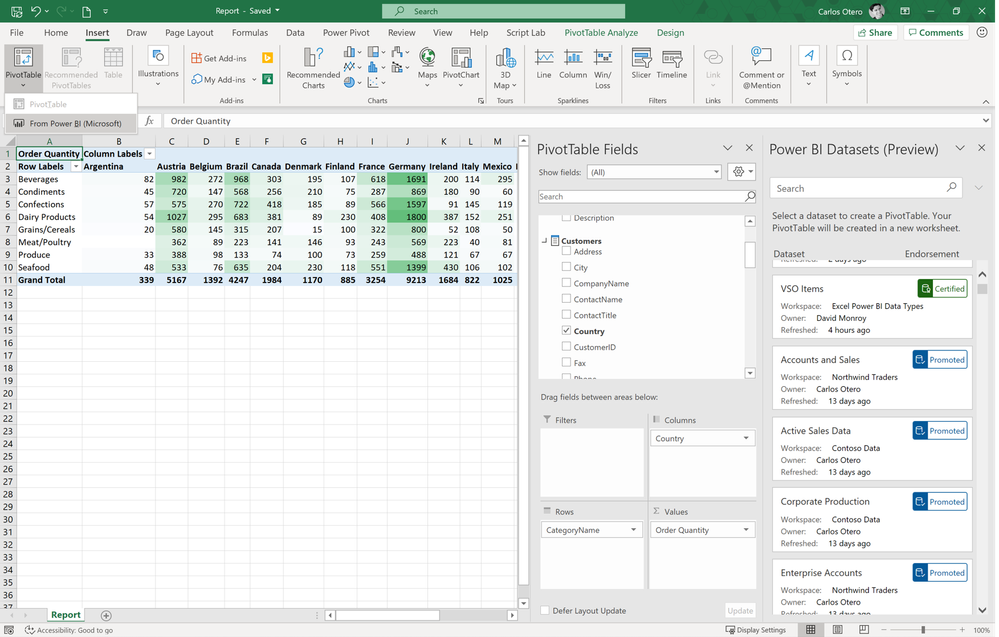Check the ContactName field

pyautogui.click(x=566, y=299)
